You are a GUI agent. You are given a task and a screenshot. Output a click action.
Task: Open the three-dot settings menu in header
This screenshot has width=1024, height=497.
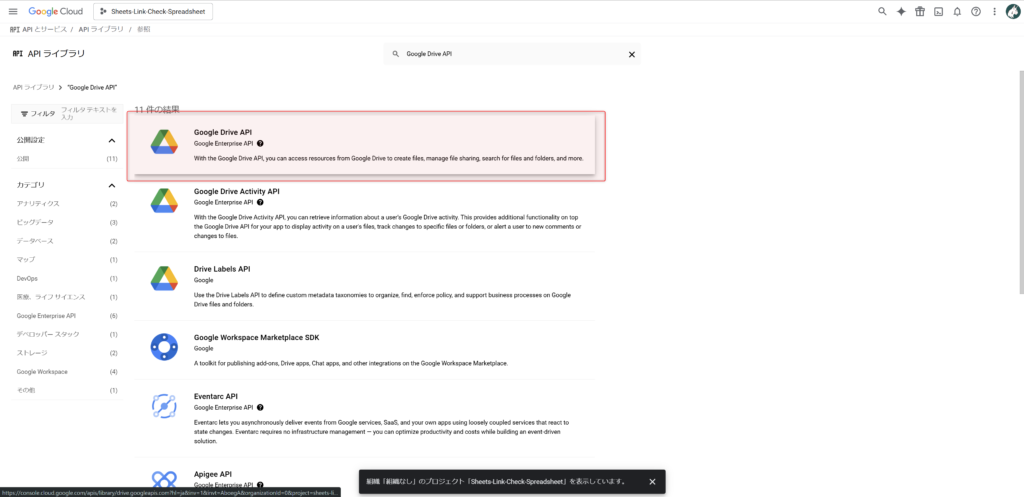993,11
